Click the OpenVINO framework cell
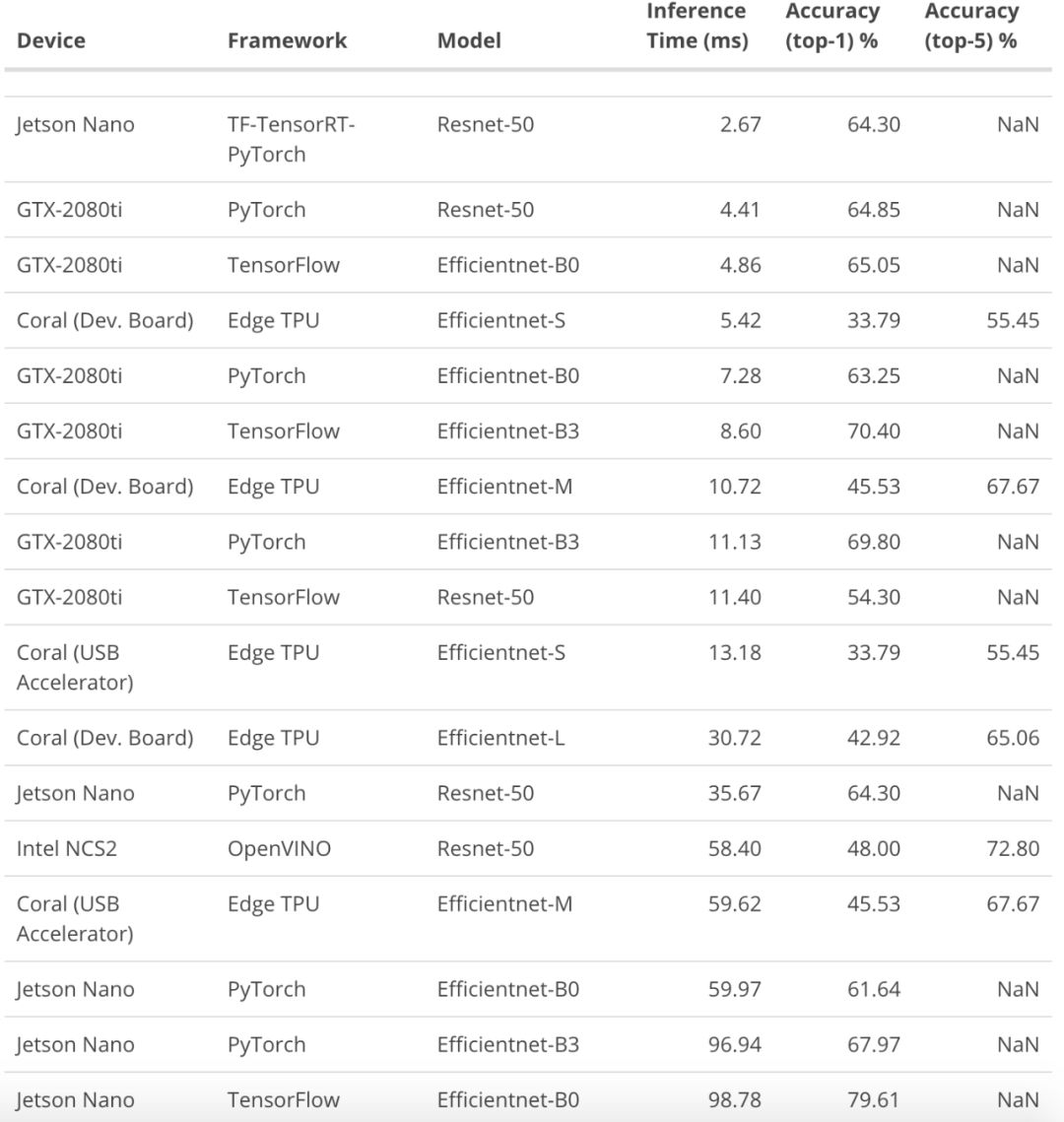 point(279,848)
